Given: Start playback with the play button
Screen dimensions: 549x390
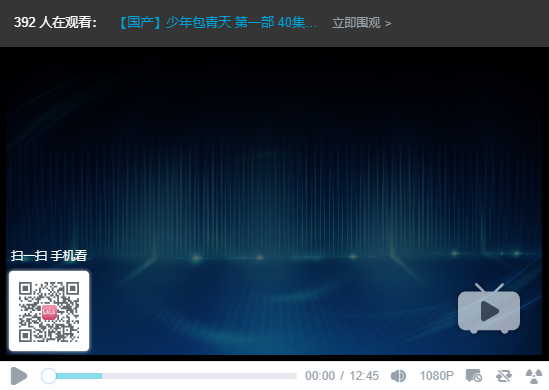Looking at the screenshot, I should 19,376.
